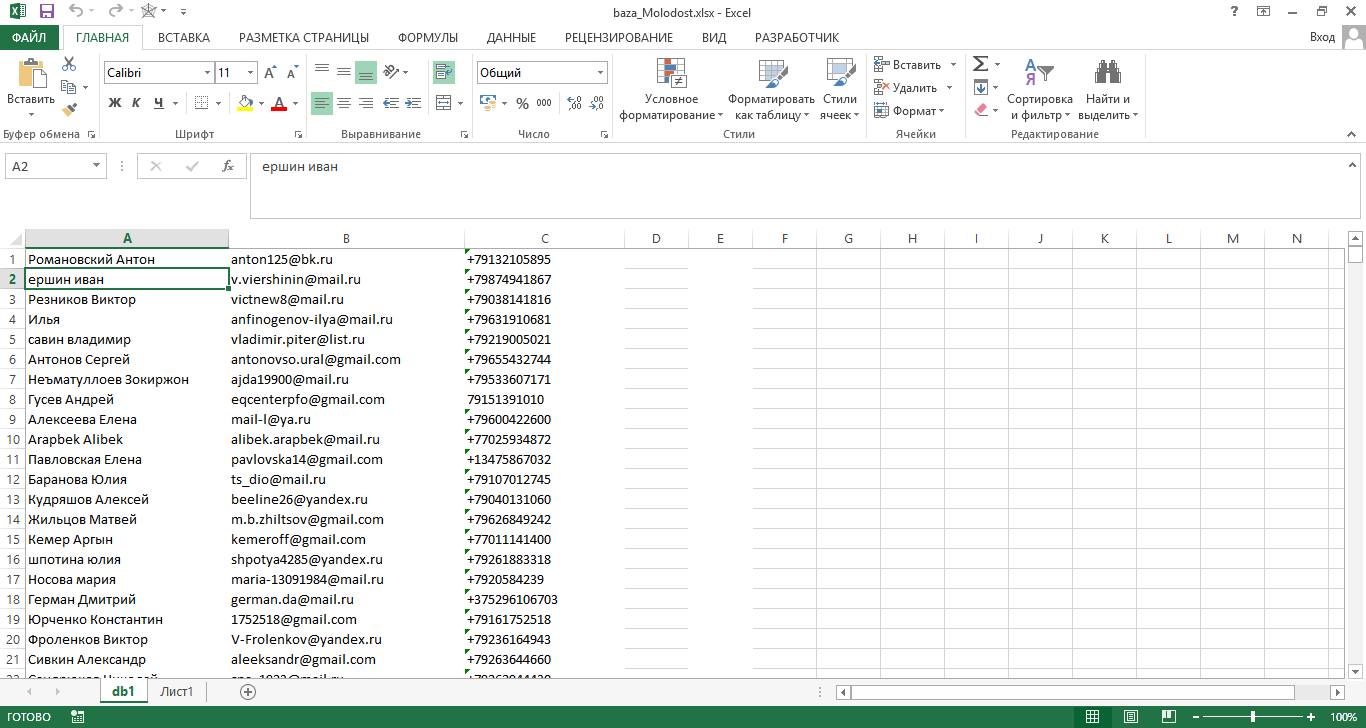Image resolution: width=1366 pixels, height=728 pixels.
Task: Switch to the ВСТАВКА tab
Action: [x=184, y=37]
